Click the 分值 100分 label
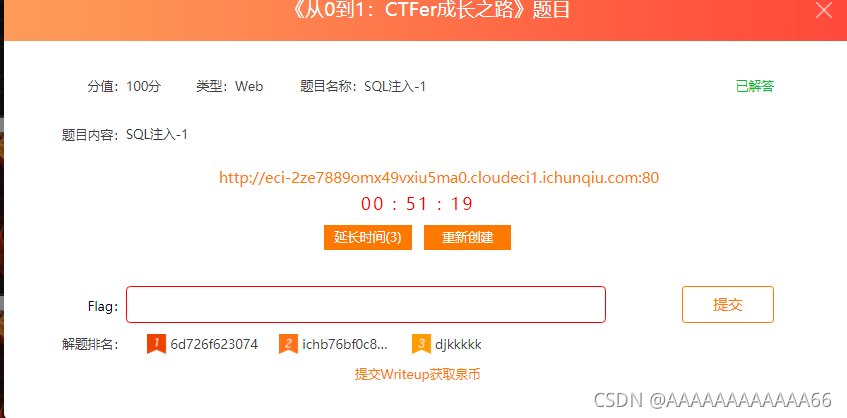 124,86
